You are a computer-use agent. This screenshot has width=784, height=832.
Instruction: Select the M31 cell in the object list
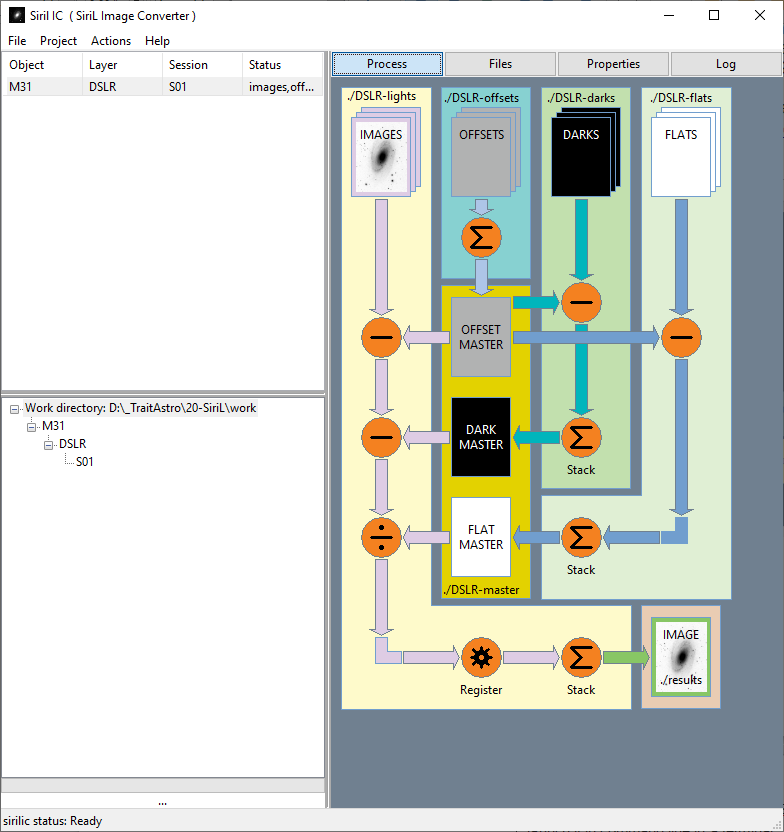(42, 86)
